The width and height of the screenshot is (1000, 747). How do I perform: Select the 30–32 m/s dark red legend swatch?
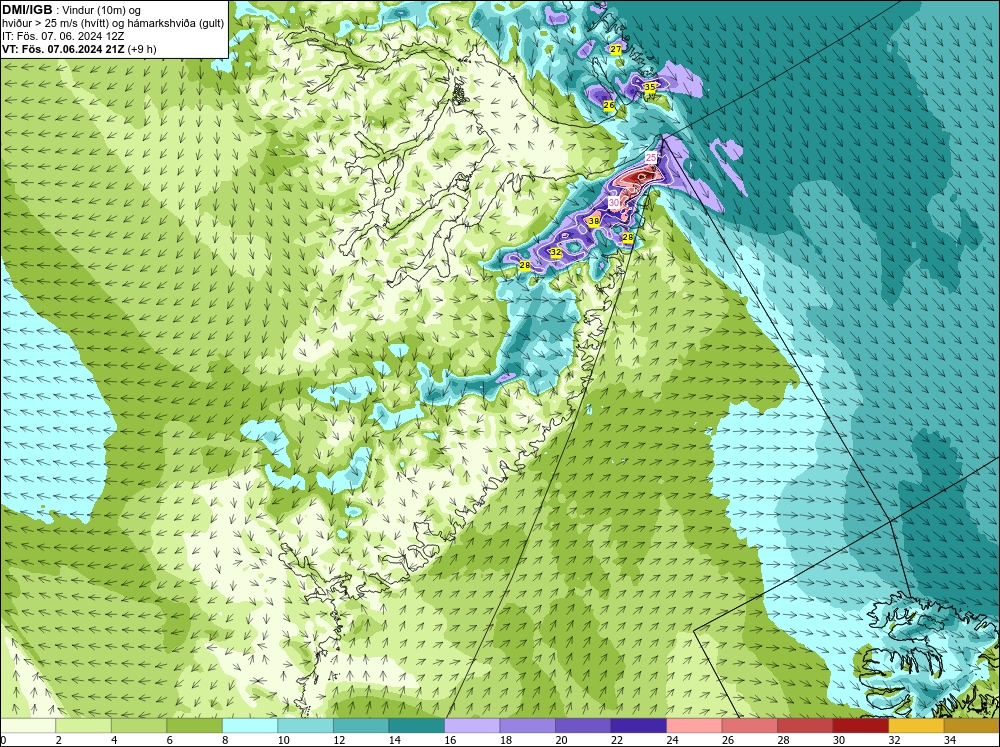[860, 725]
